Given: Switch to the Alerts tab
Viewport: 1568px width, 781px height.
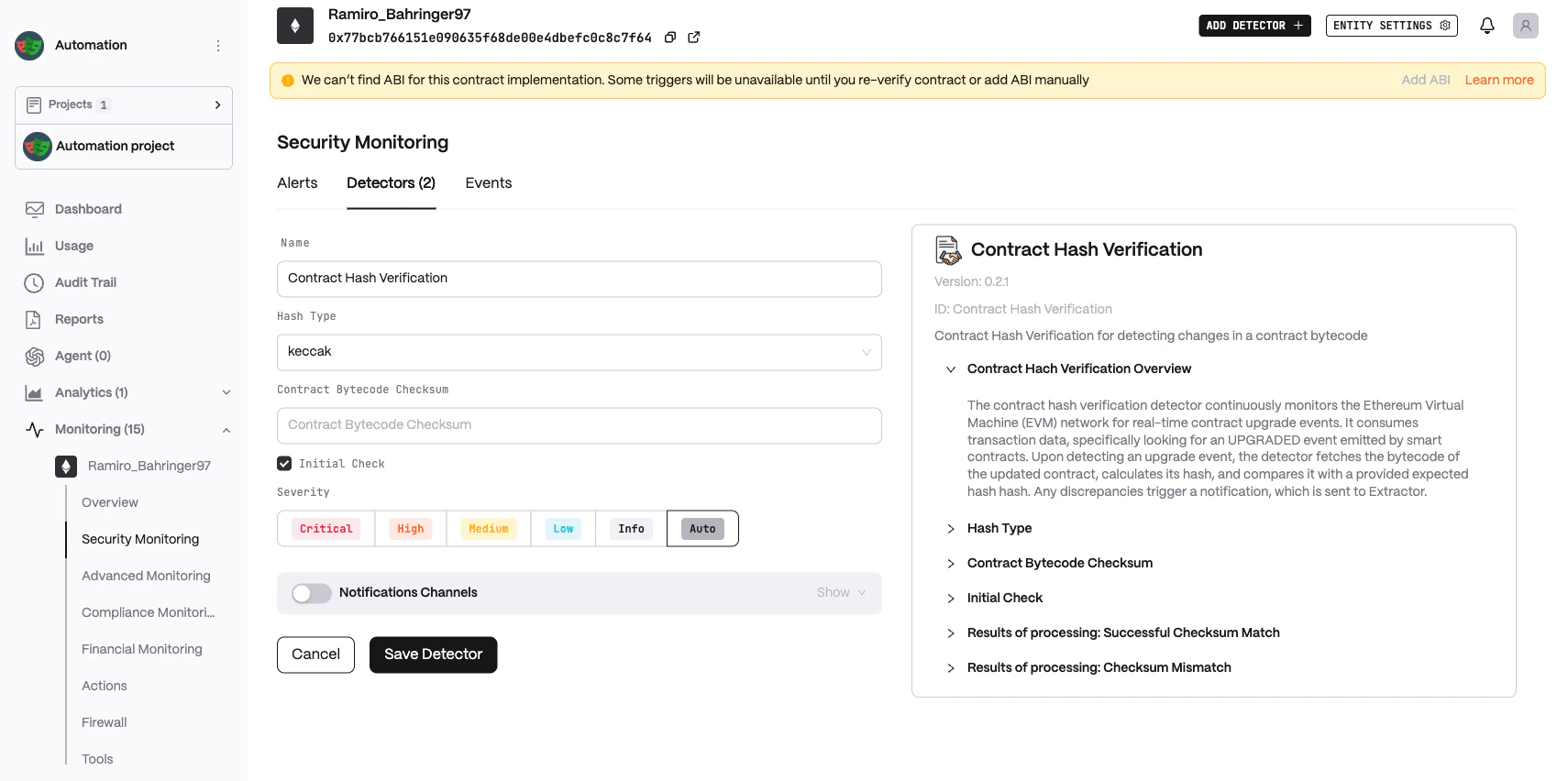Looking at the screenshot, I should coord(297,183).
